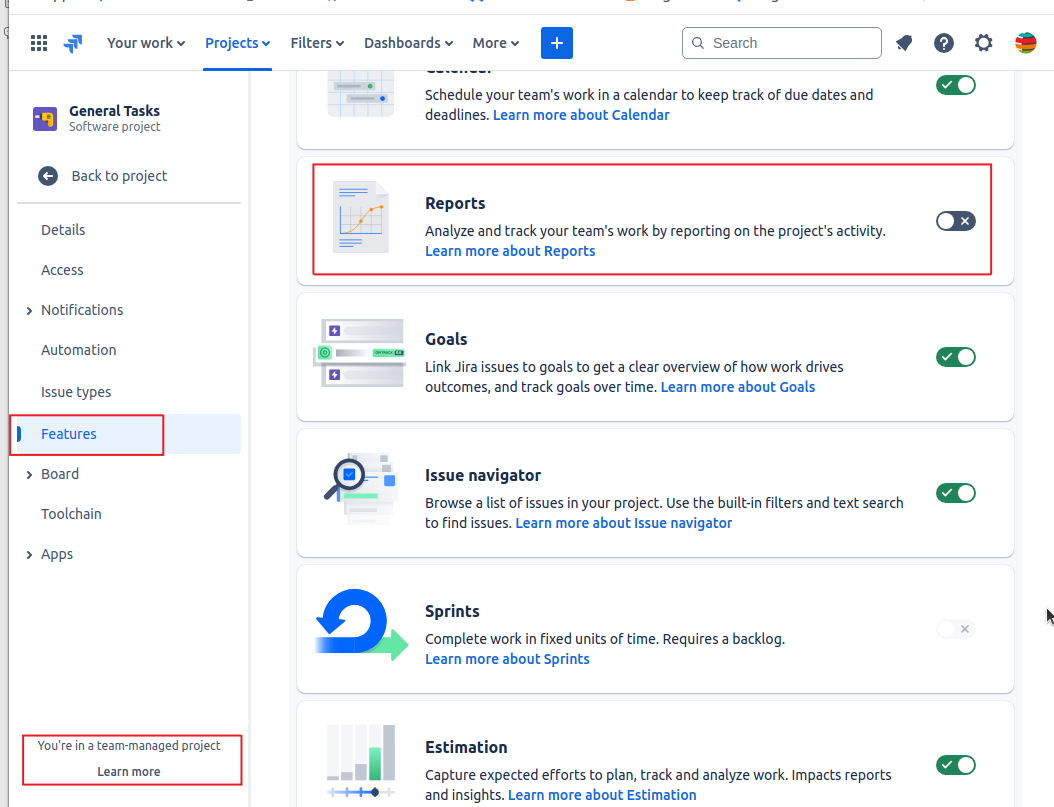The height and width of the screenshot is (807, 1054).
Task: Turn off the Issue navigator toggle
Action: coord(955,493)
